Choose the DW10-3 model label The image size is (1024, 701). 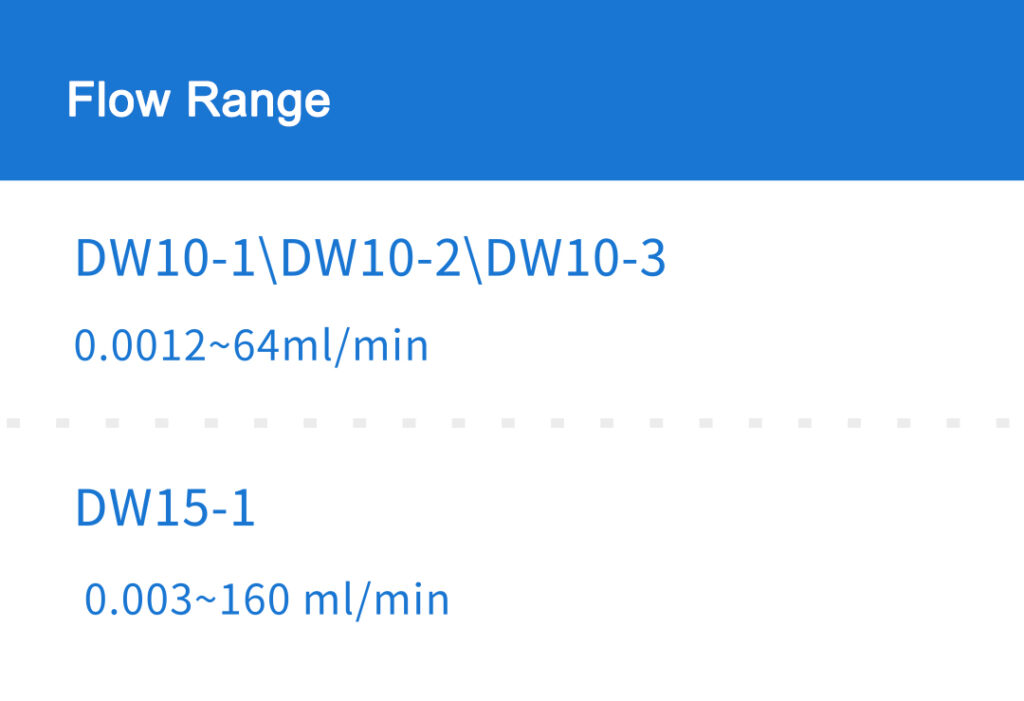[x=576, y=258]
